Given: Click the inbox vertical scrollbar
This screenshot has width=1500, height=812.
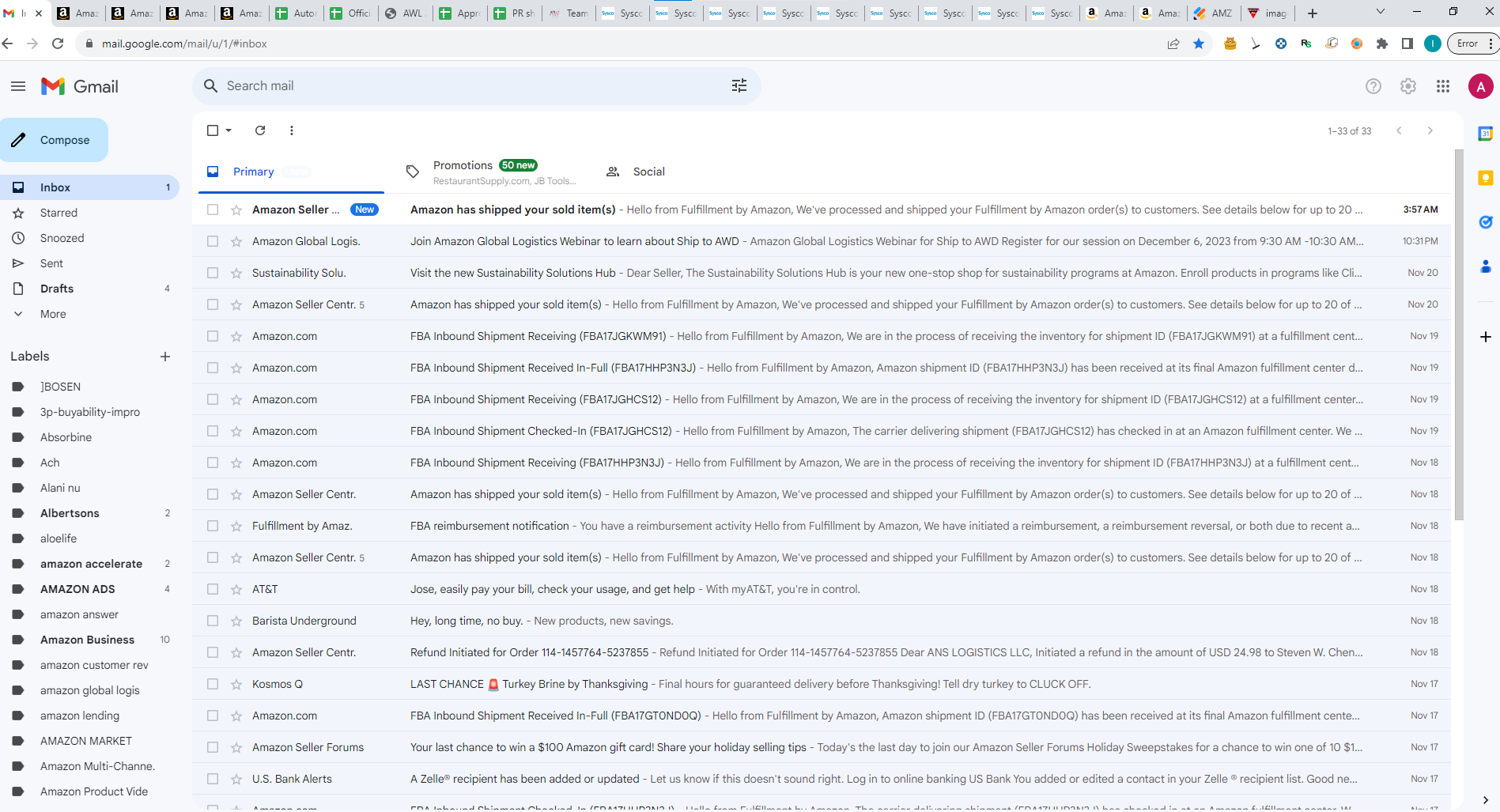Looking at the screenshot, I should (x=1459, y=334).
